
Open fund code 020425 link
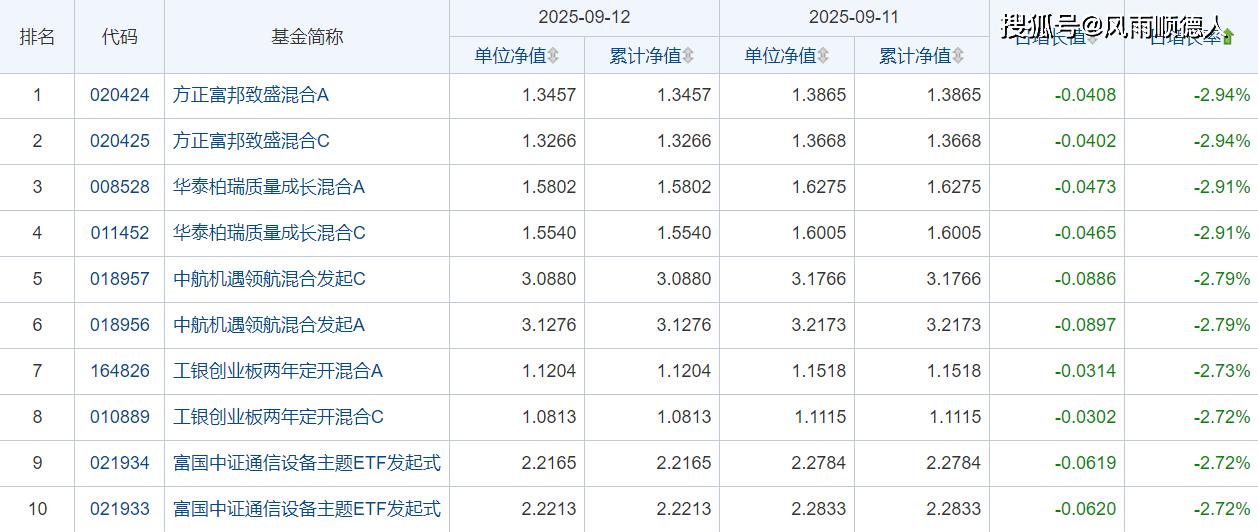[120, 142]
